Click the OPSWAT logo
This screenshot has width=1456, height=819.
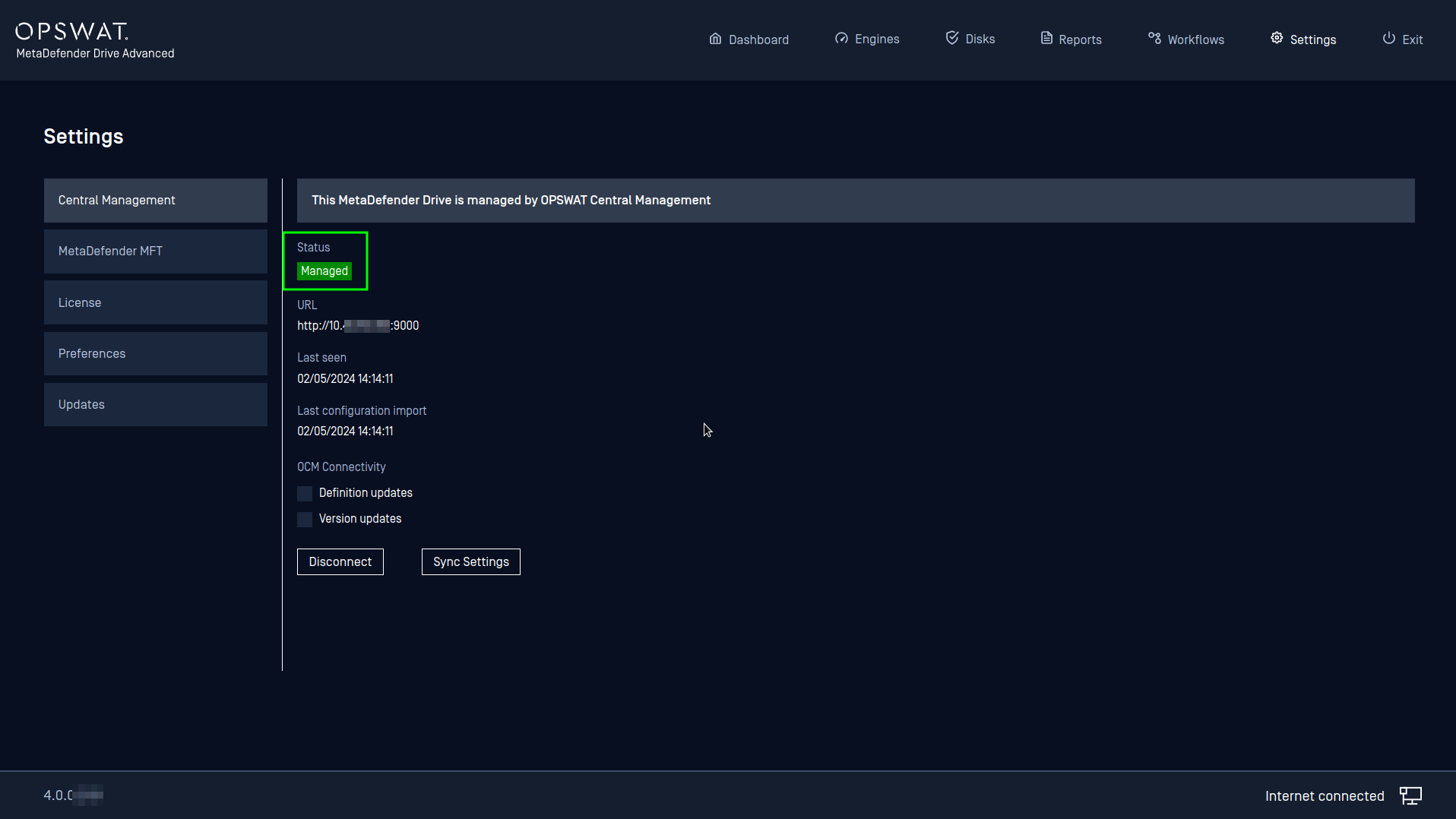click(72, 31)
